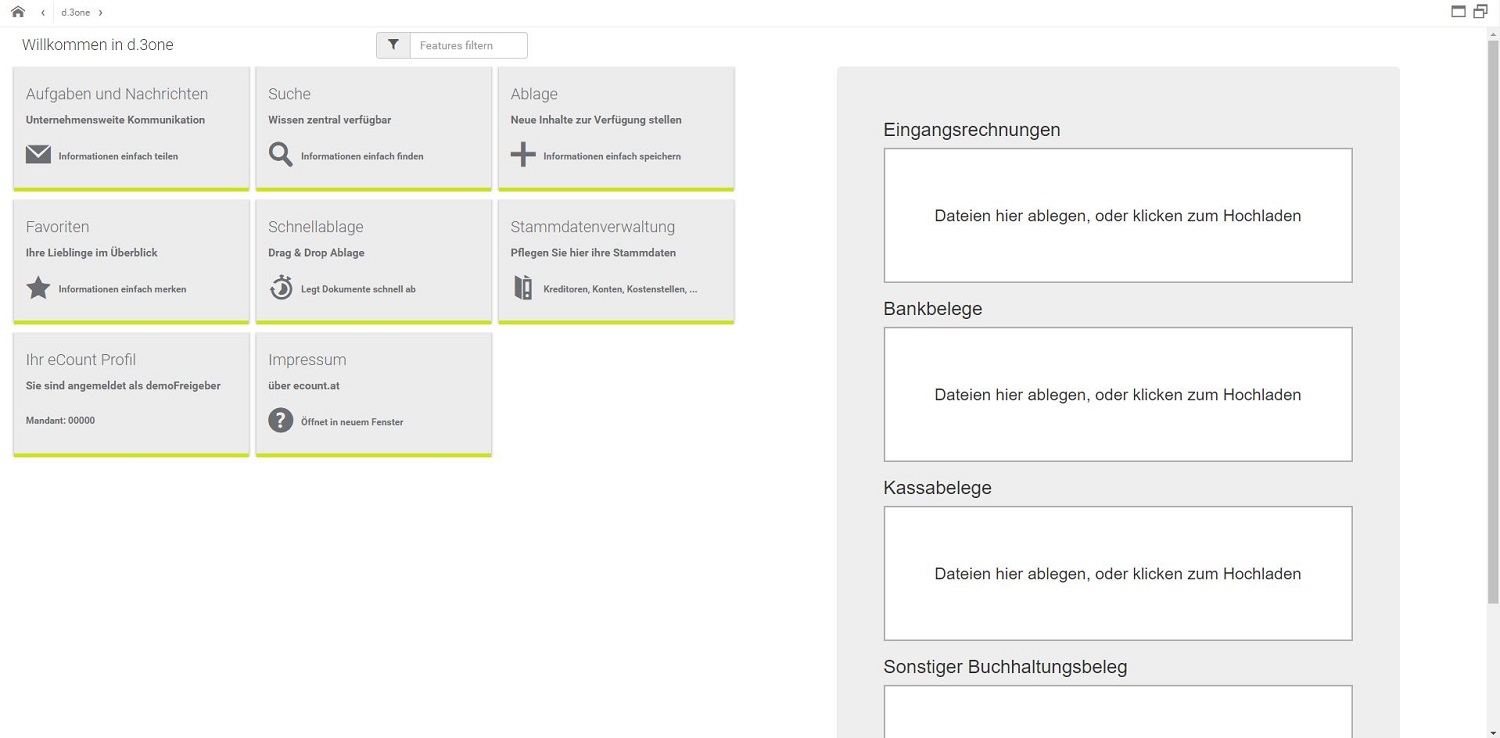Click text 'Legt Dokumente schnell ab'
Screen dimensions: 1500x738
[358, 289]
